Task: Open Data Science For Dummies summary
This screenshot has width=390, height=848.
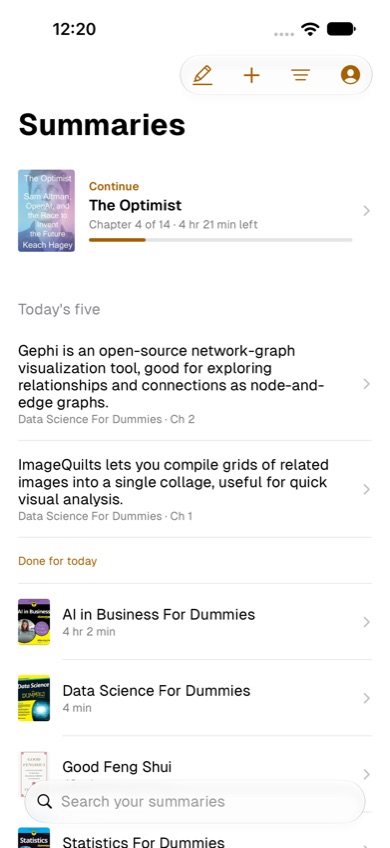Action: pyautogui.click(x=195, y=698)
